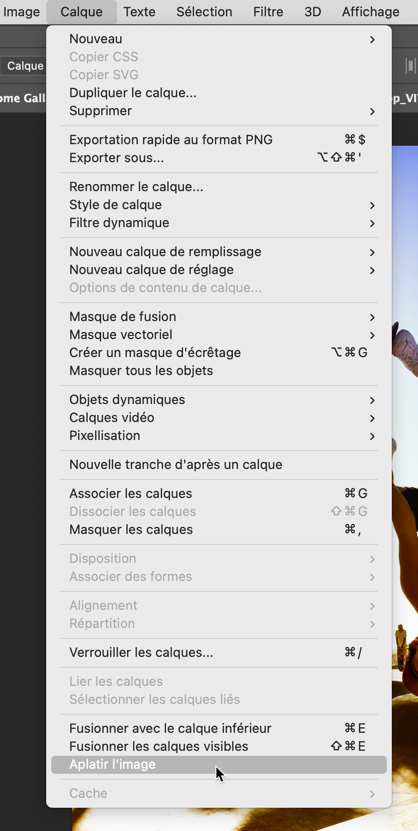Click Fusionner les calques visibles
418x831 pixels.
pos(219,746)
